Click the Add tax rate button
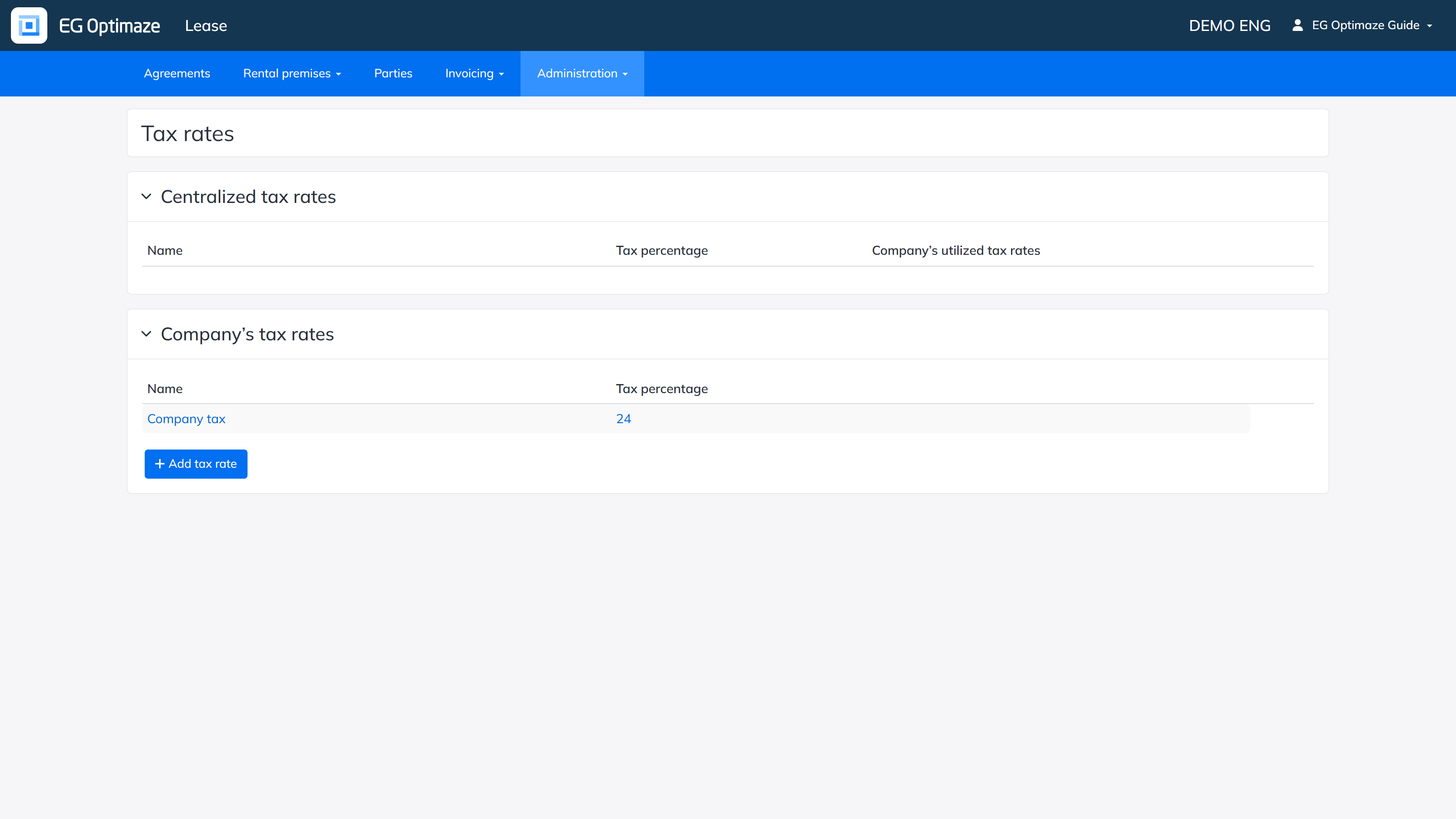Viewport: 1456px width, 819px height. pos(196,464)
